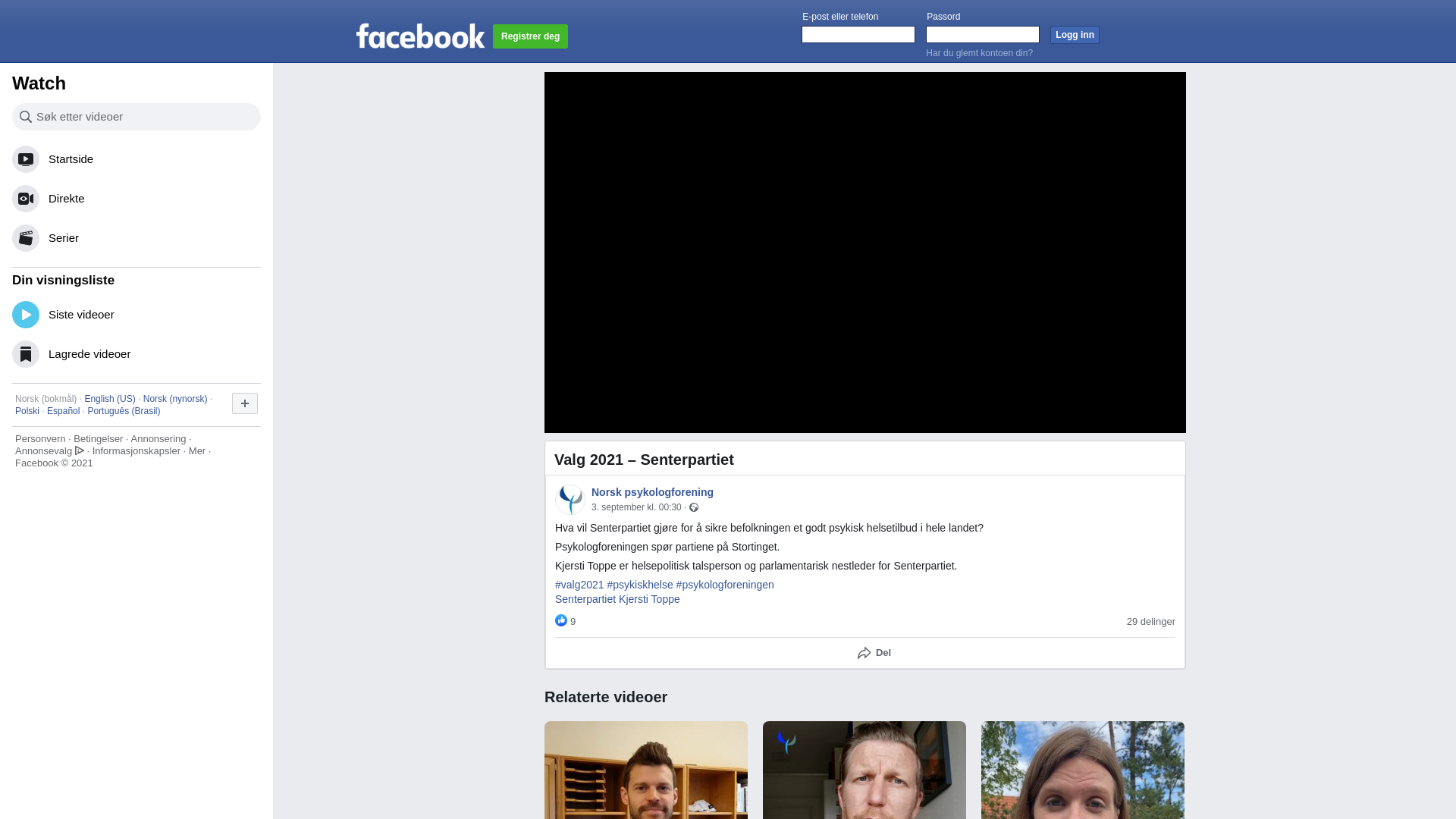
Task: Click the Senterpartiet tagged page link
Action: tap(585, 599)
